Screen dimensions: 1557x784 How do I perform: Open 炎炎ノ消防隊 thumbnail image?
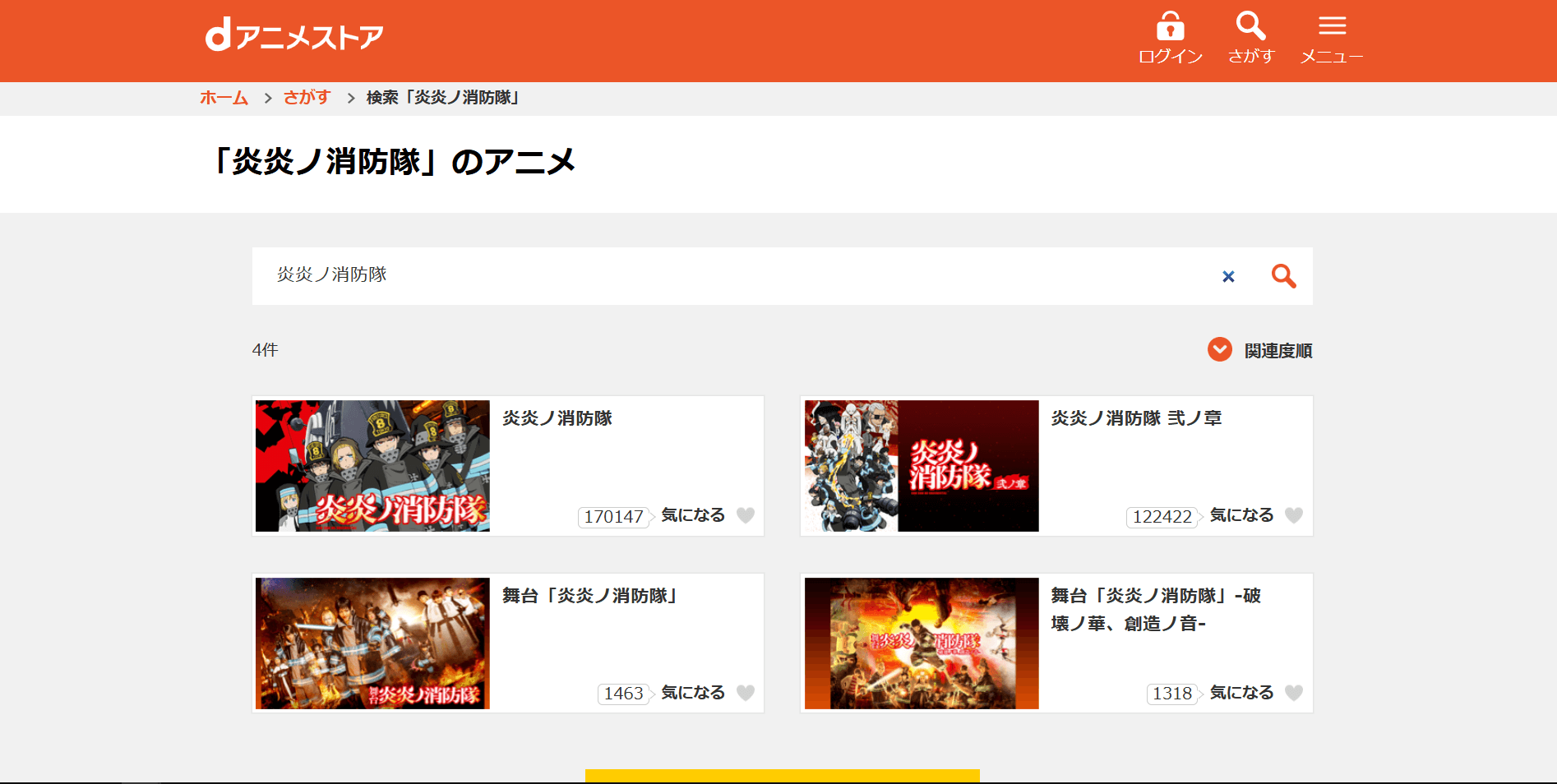pyautogui.click(x=372, y=466)
